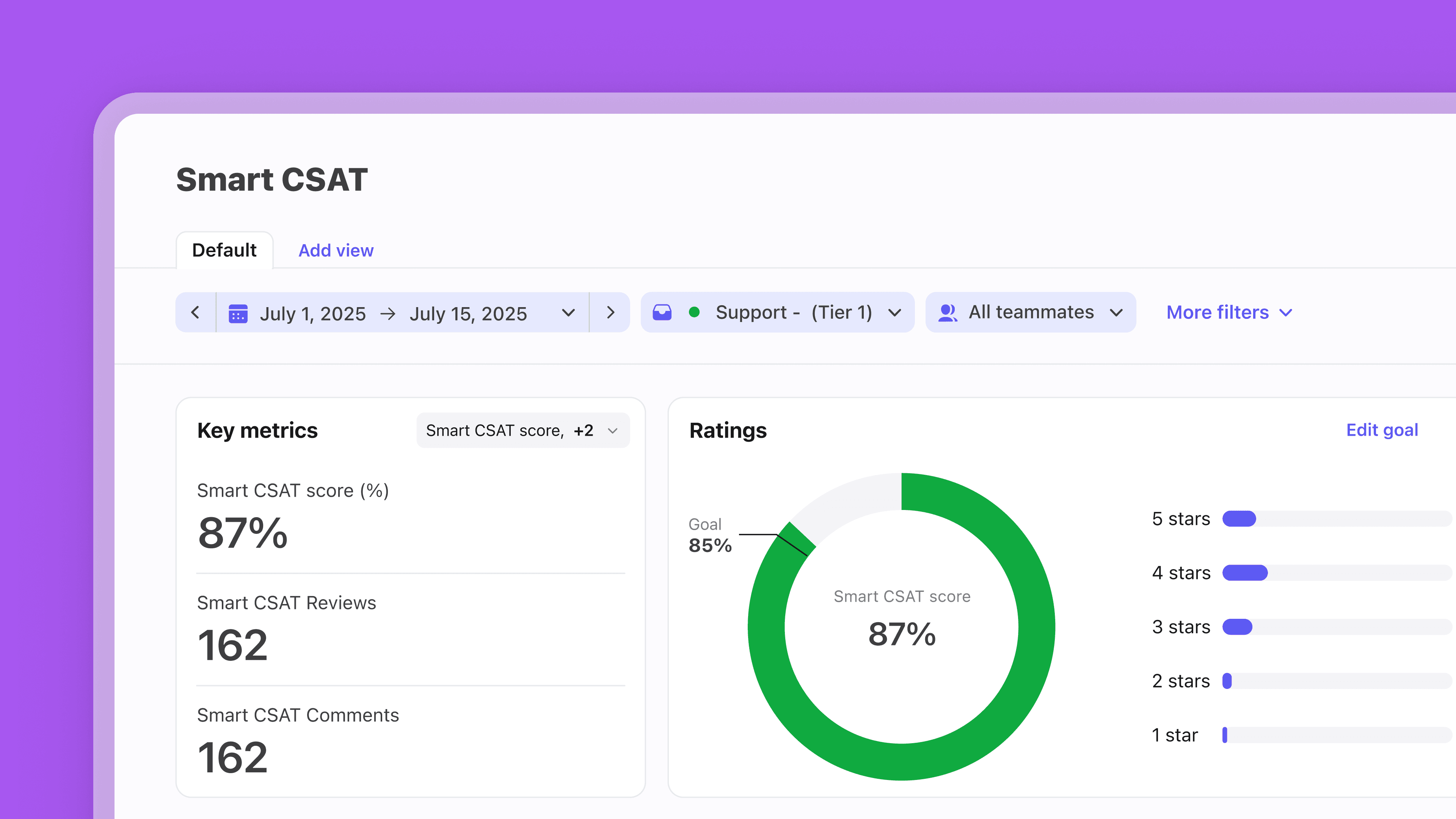
Task: Click the 1 star label
Action: tap(1175, 735)
